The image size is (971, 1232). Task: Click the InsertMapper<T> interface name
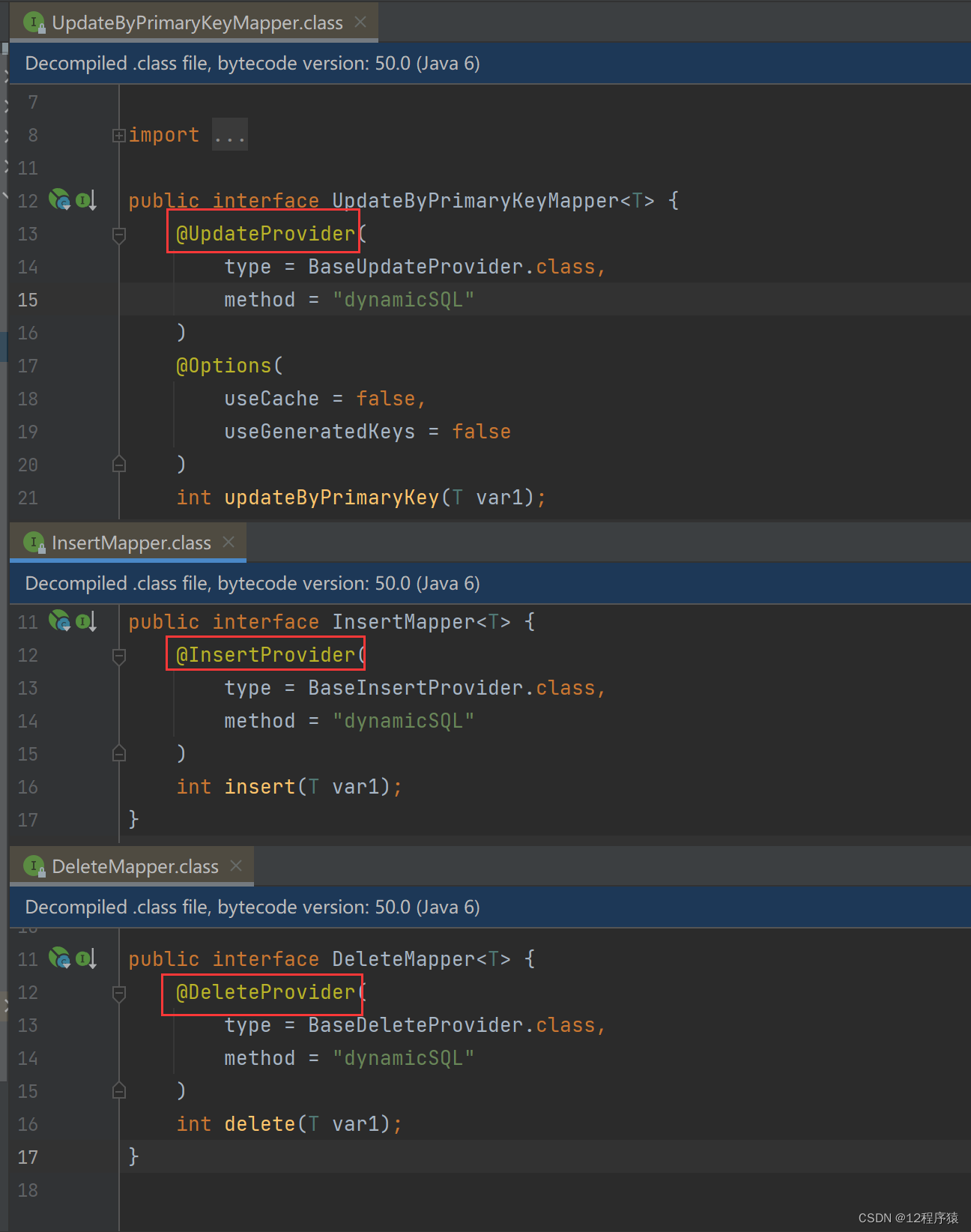coord(422,622)
